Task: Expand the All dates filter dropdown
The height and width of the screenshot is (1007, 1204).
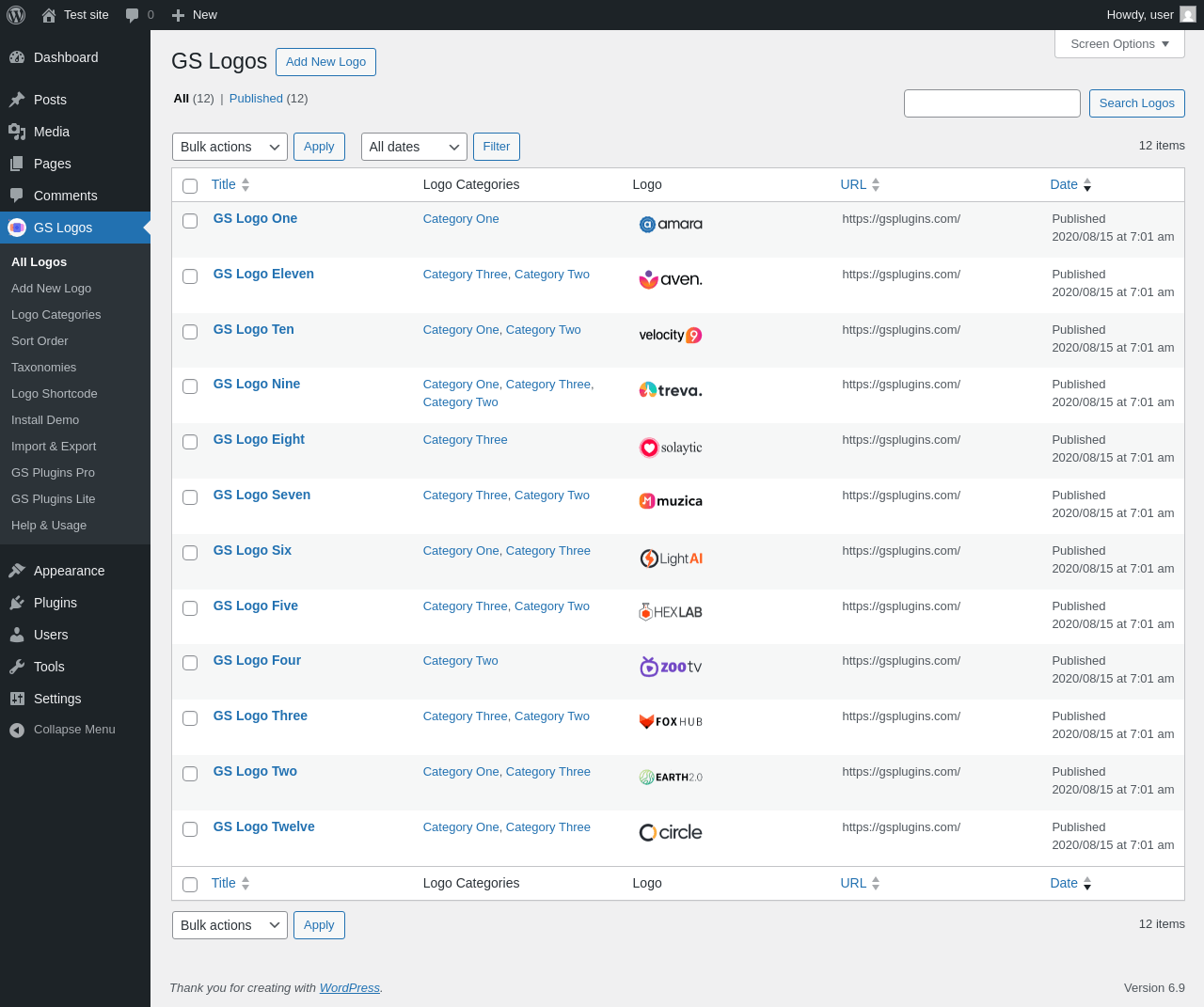Action: [414, 147]
